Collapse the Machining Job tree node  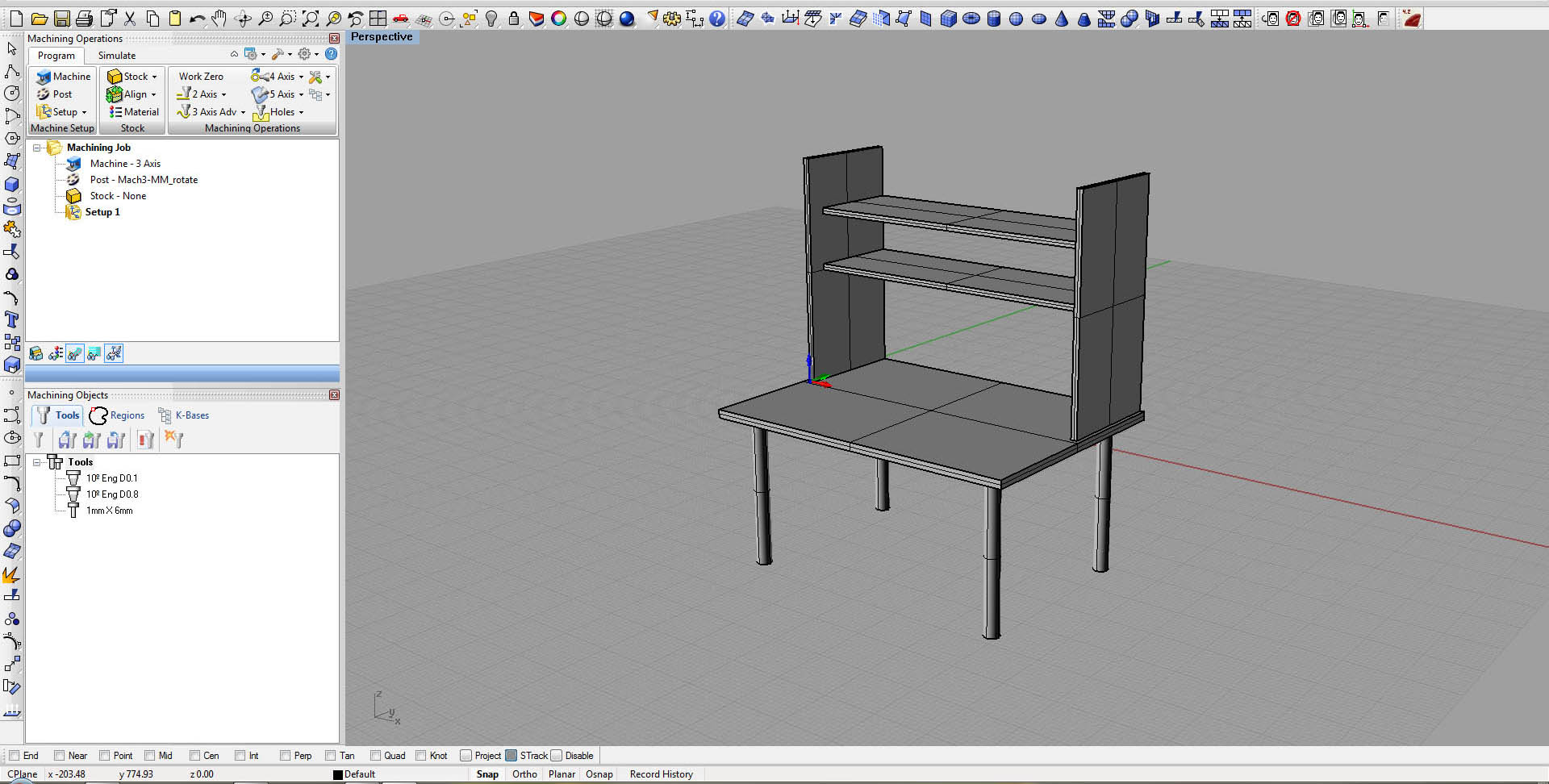point(37,148)
